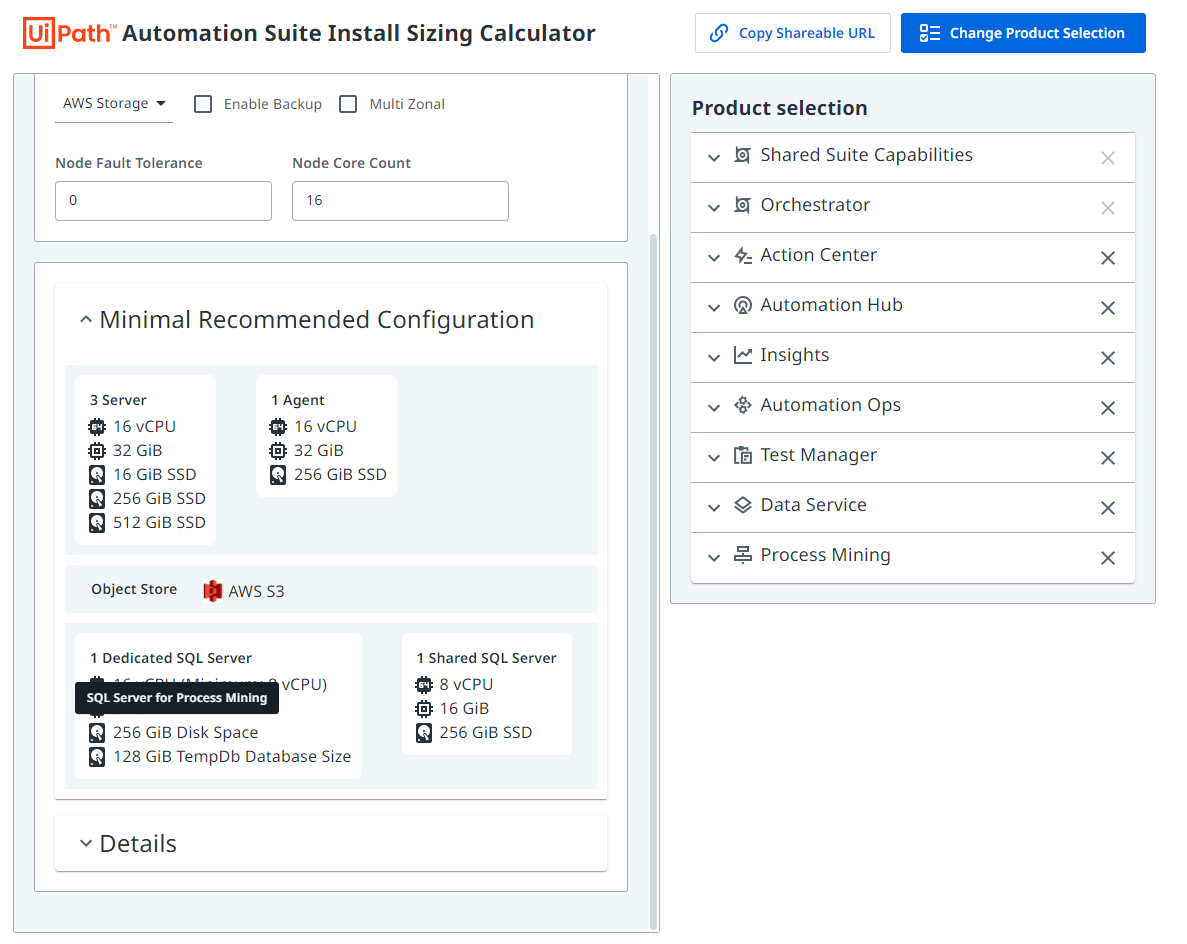Click the Node Fault Tolerance input field

(163, 201)
